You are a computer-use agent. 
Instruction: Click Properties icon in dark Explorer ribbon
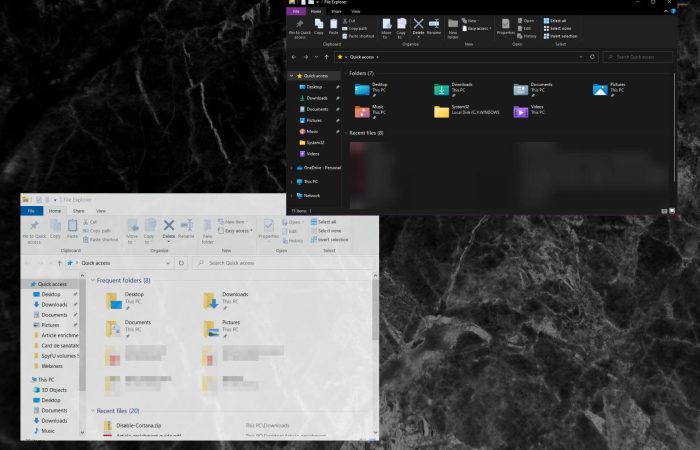tap(506, 26)
